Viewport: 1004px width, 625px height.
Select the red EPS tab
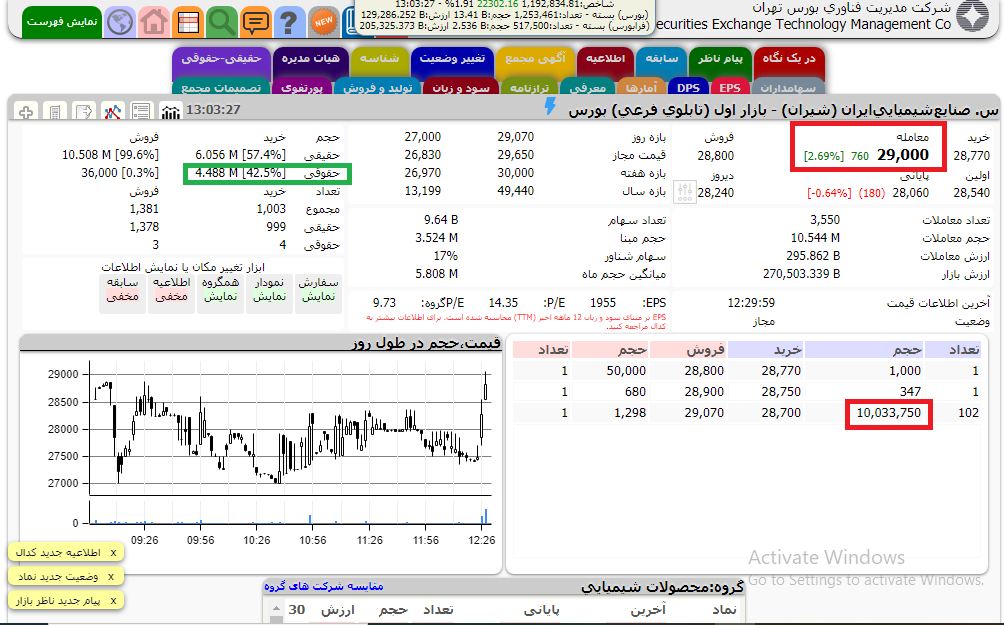click(730, 88)
